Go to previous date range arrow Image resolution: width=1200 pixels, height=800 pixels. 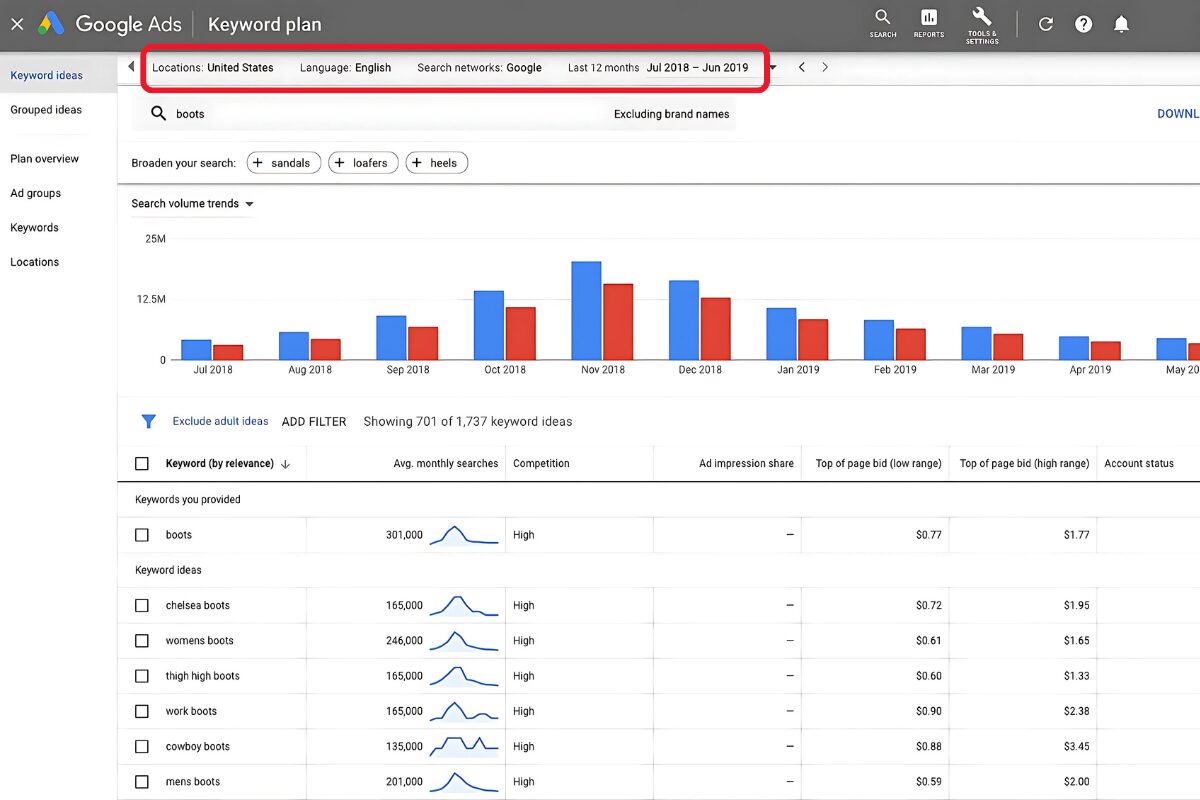point(801,67)
